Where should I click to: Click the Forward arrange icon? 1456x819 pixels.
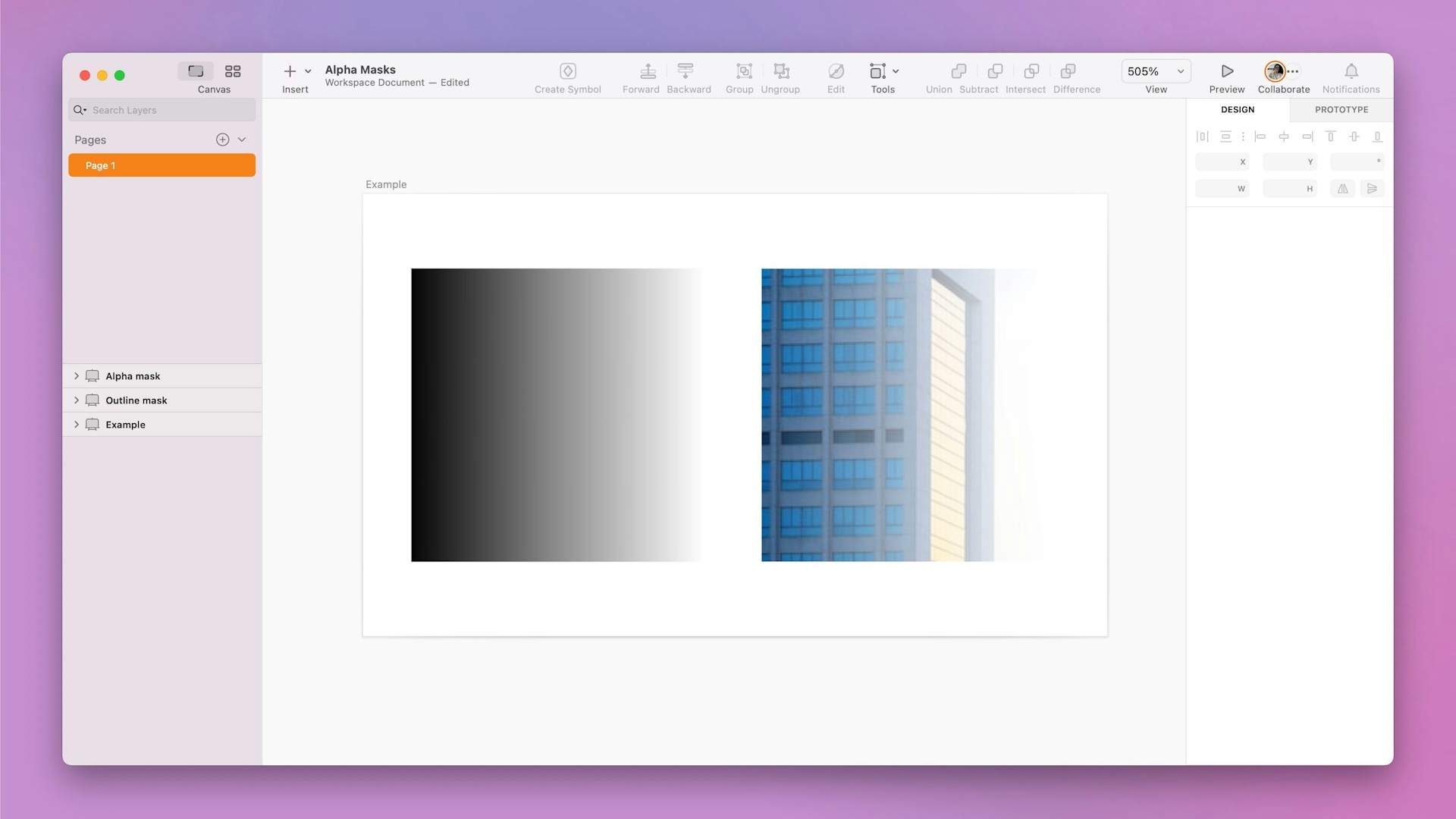[648, 71]
